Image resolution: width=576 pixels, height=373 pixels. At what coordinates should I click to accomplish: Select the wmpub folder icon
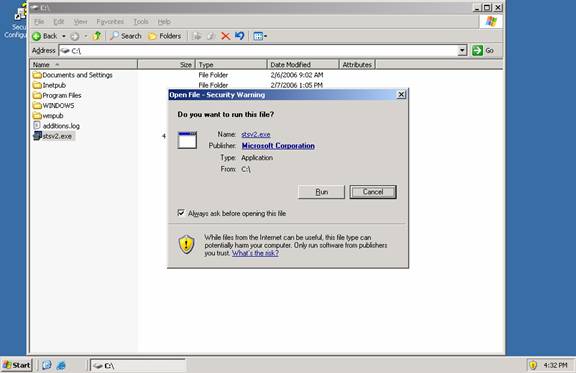[37, 116]
